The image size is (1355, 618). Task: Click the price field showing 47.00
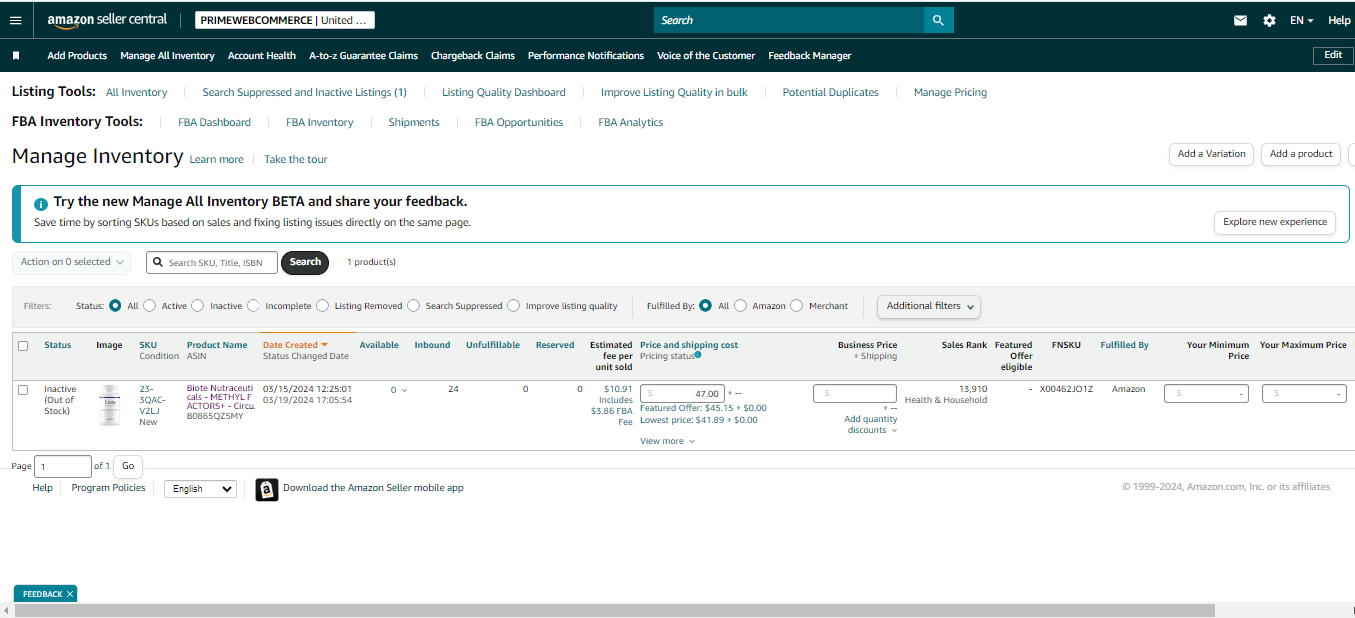[682, 394]
